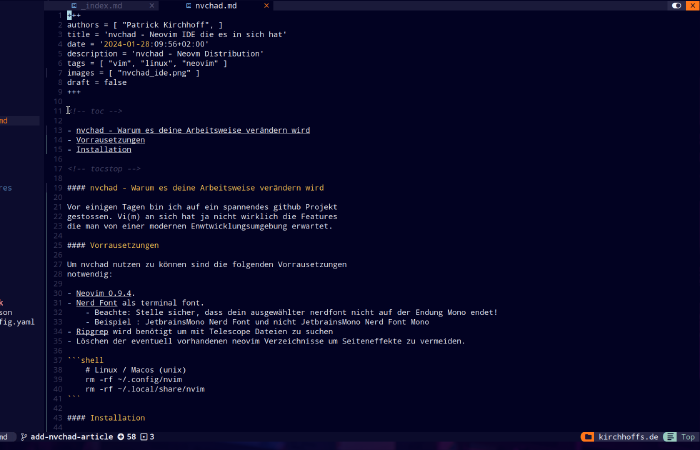
Task: Click the title line 'nvchad - Neovim IDE'
Action: (x=177, y=34)
